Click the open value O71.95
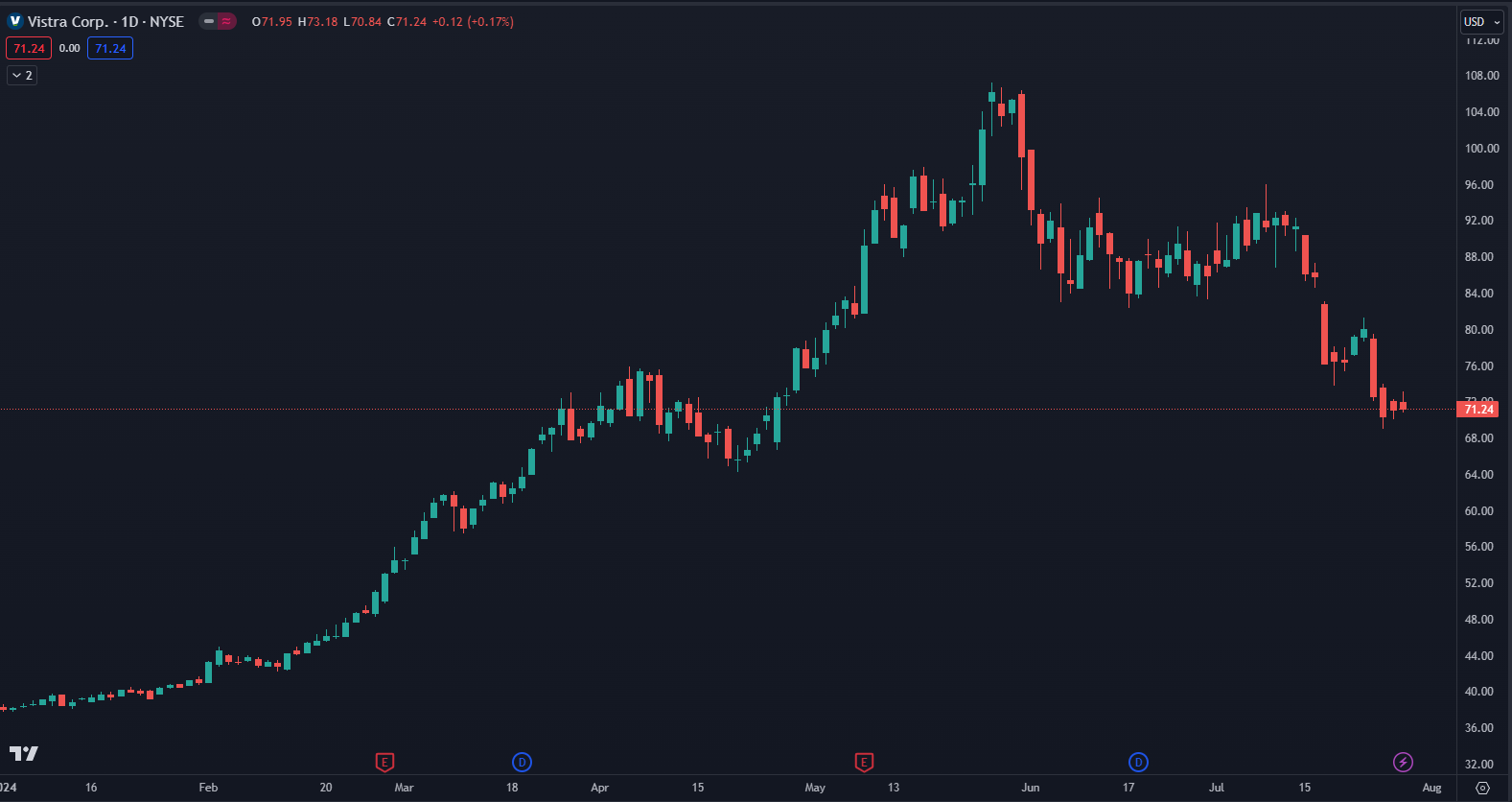The height and width of the screenshot is (802, 1512). click(272, 21)
